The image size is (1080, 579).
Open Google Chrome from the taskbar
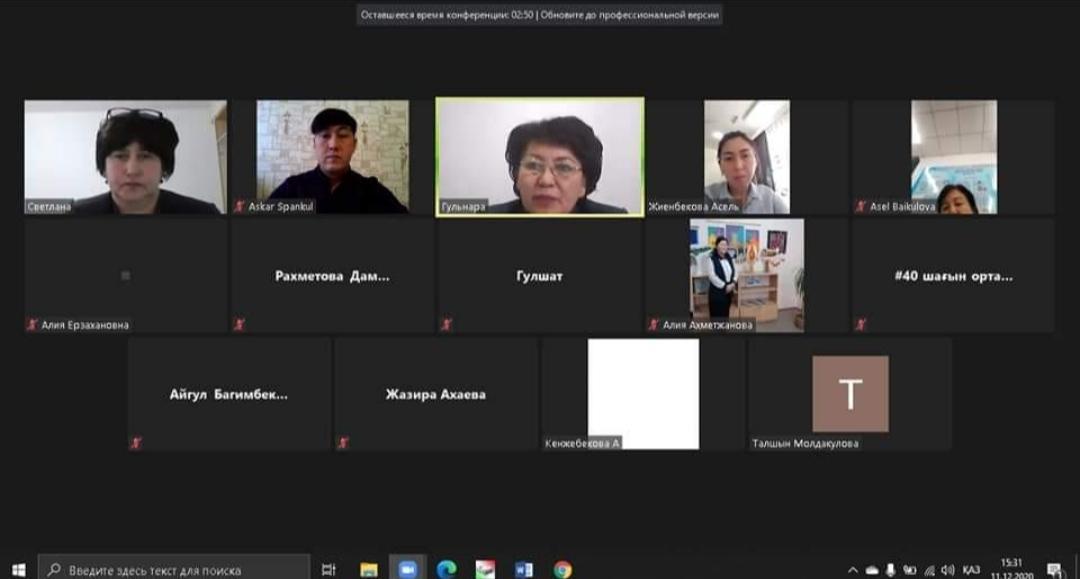pos(562,570)
